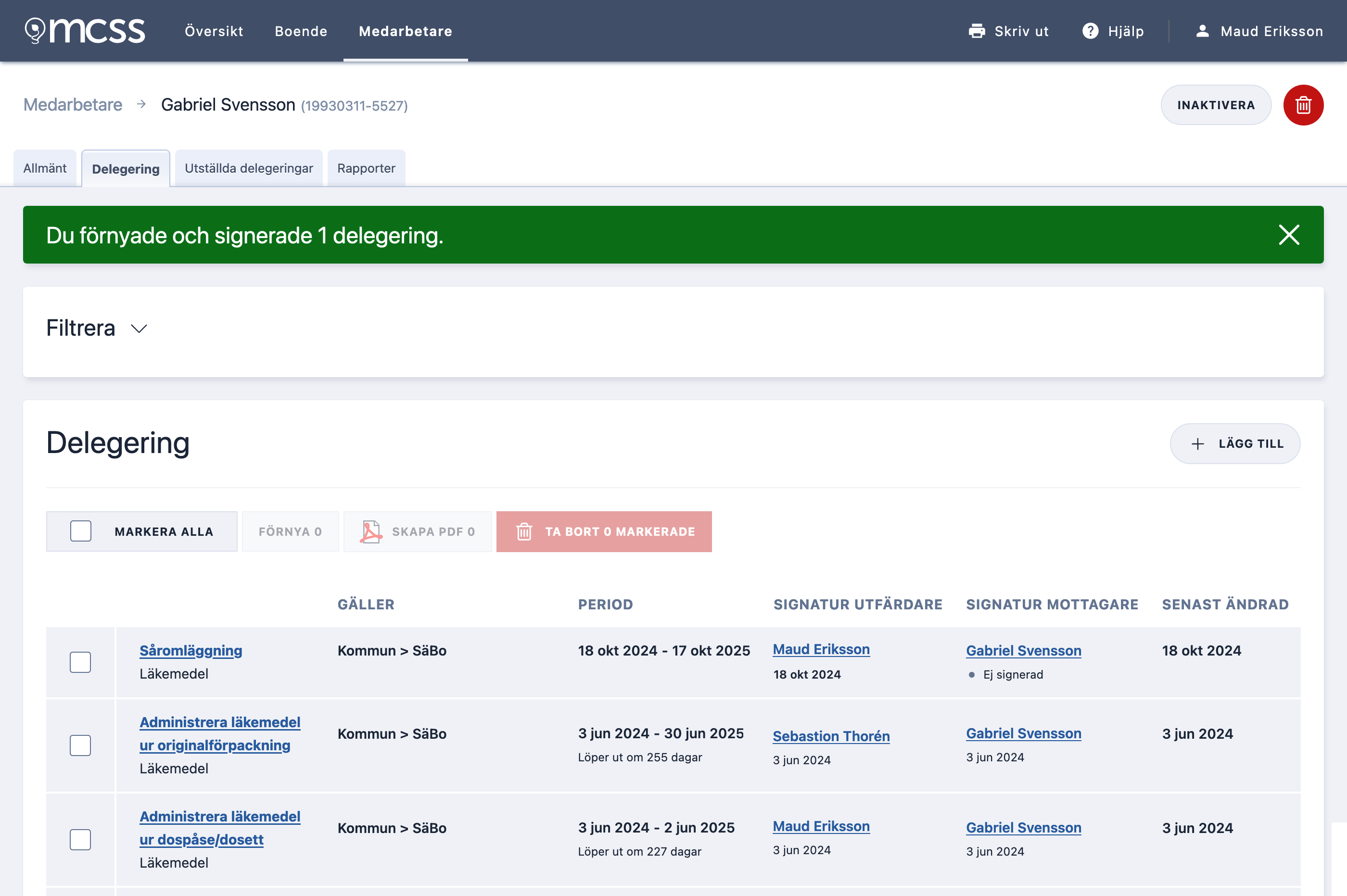Click the Period column header
Viewport: 1347px width, 896px height.
[605, 605]
